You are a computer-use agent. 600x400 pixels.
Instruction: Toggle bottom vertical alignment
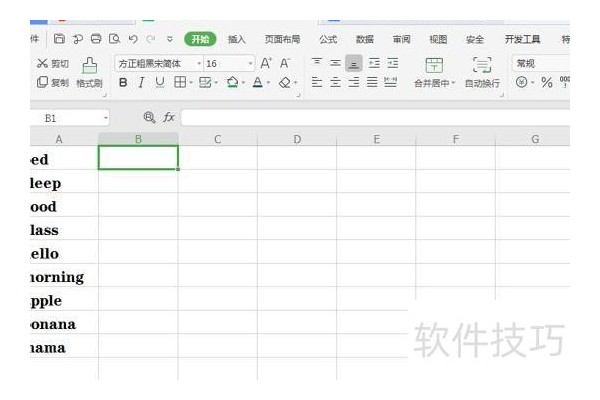tap(354, 63)
